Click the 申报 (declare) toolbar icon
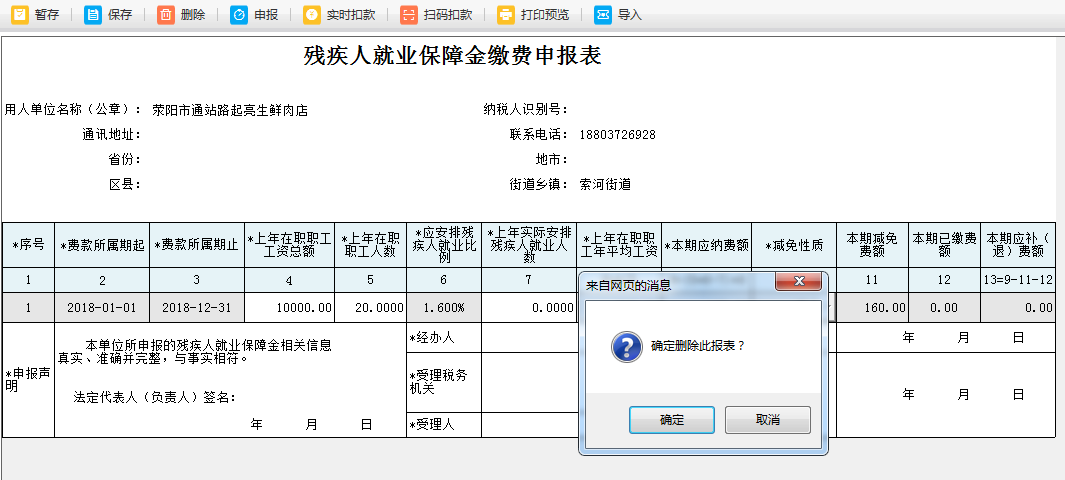 [x=239, y=15]
